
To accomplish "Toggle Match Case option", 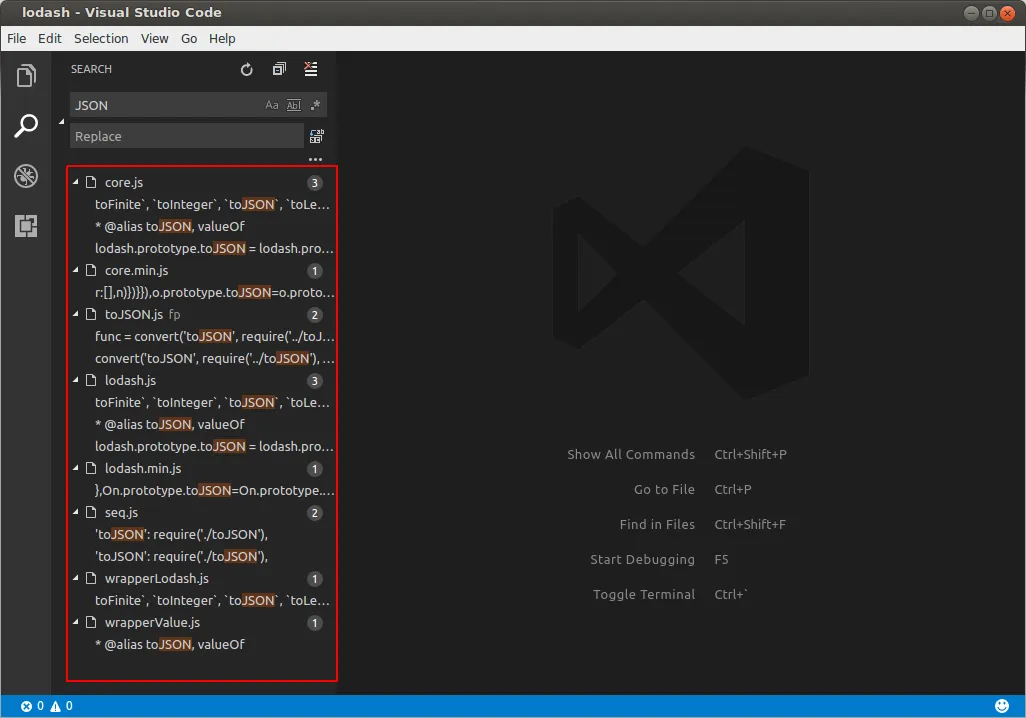I will [272, 105].
